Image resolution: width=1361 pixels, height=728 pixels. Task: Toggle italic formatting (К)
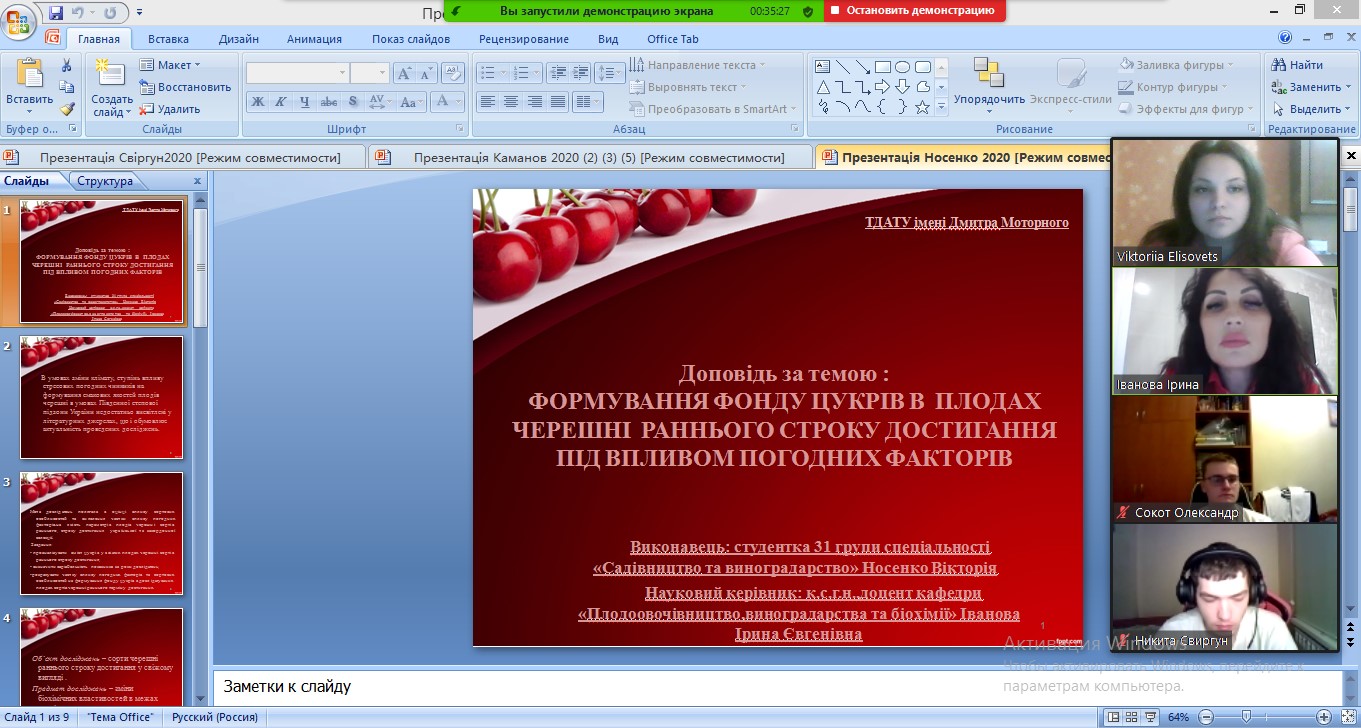[x=281, y=101]
